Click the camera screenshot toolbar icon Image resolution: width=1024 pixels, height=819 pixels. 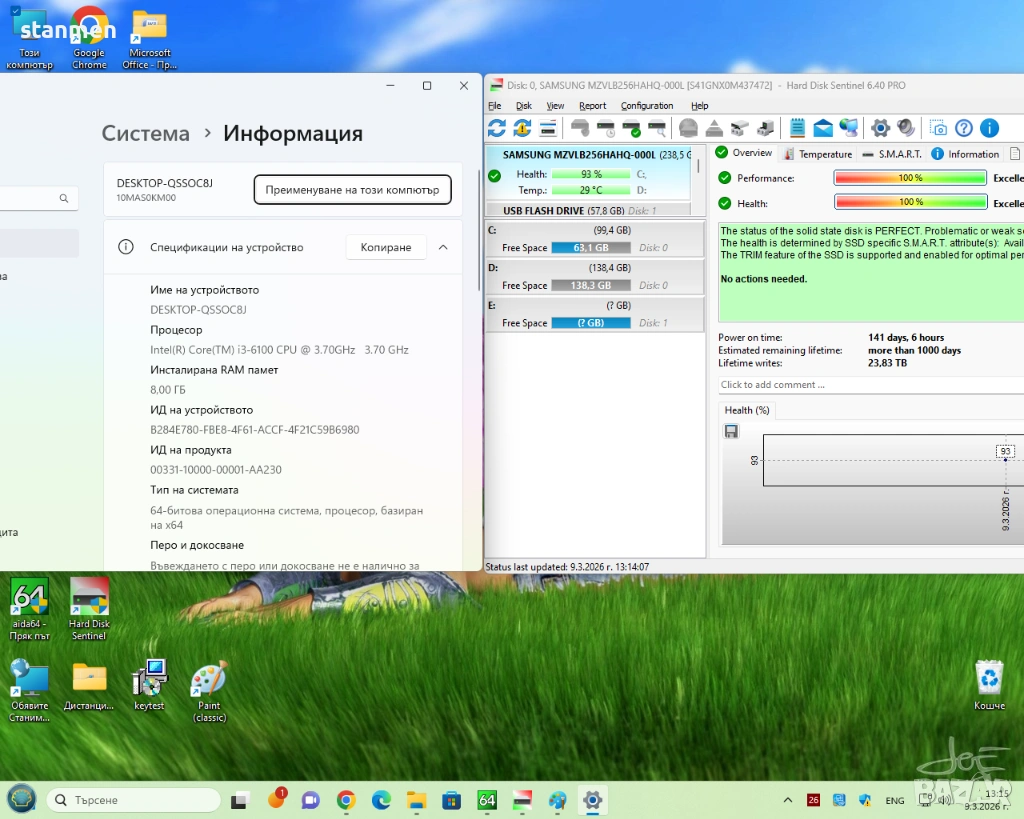pyautogui.click(x=938, y=128)
